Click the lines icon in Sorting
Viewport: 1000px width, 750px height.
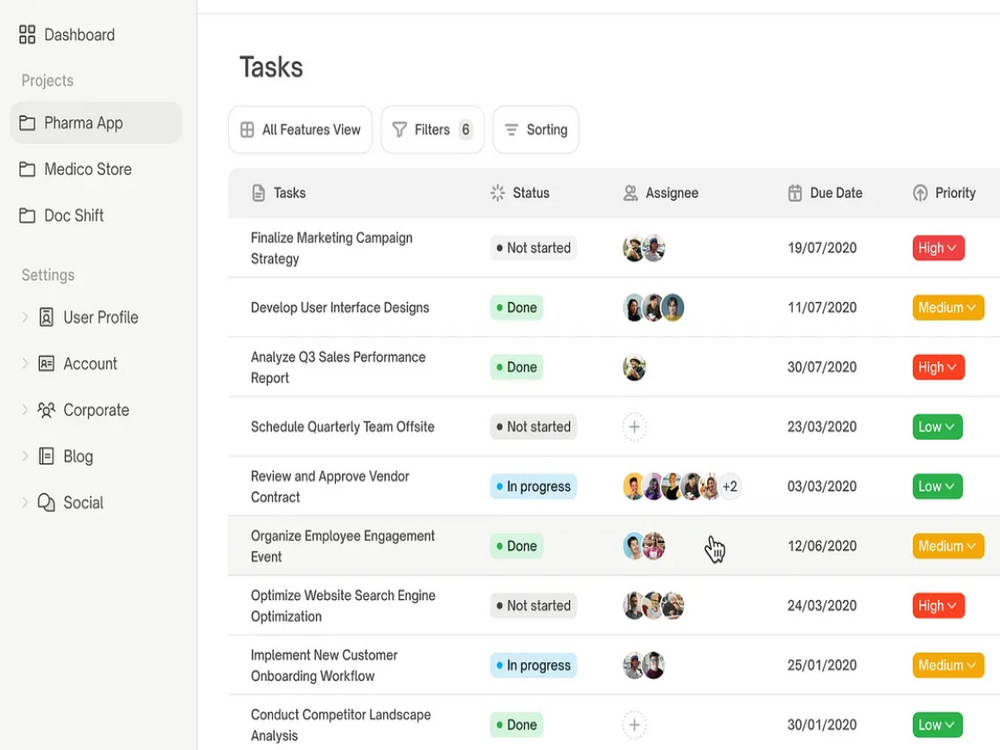click(511, 129)
